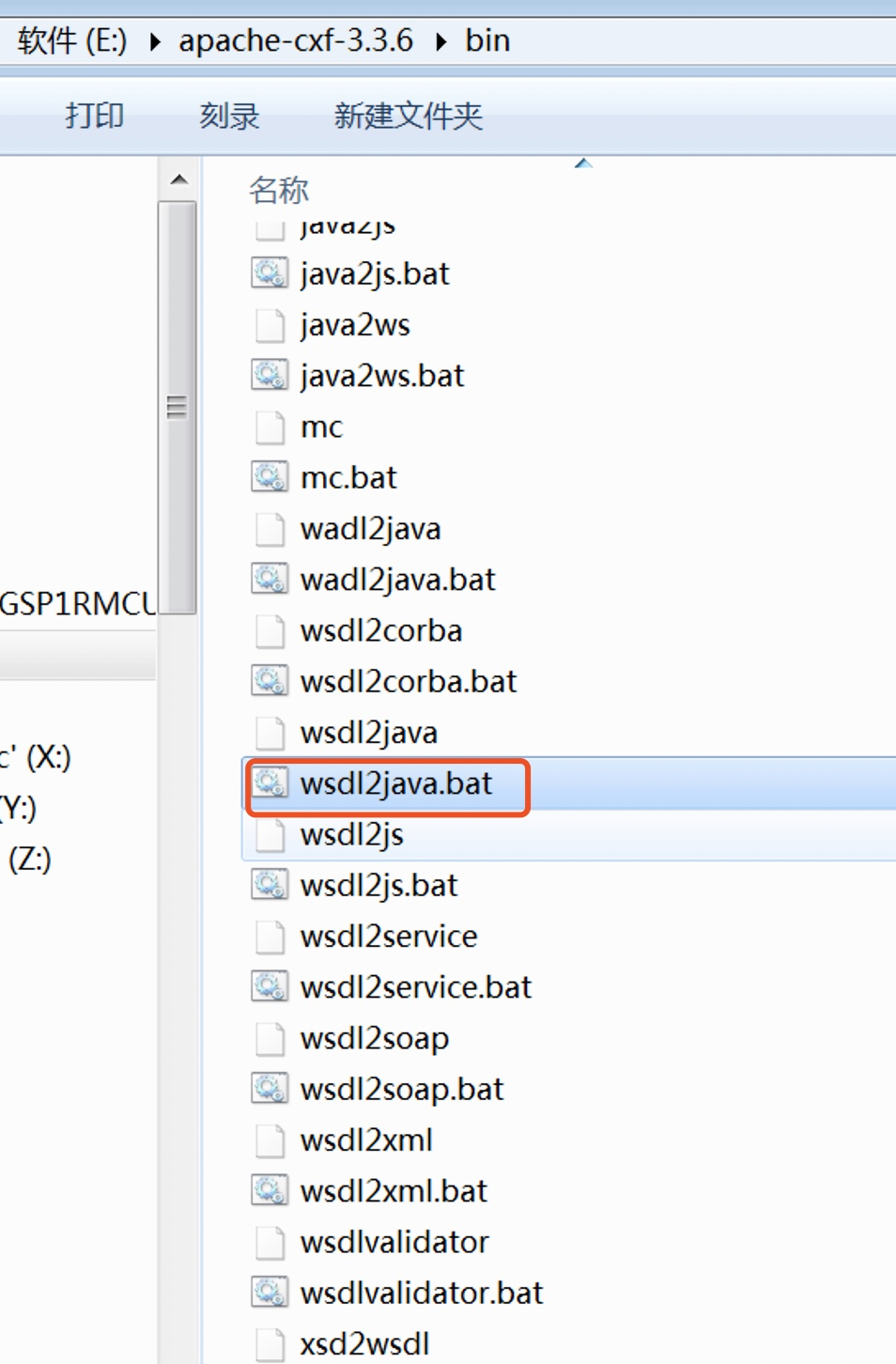Click the mc file icon
Image resolution: width=896 pixels, height=1364 pixels.
[x=270, y=426]
